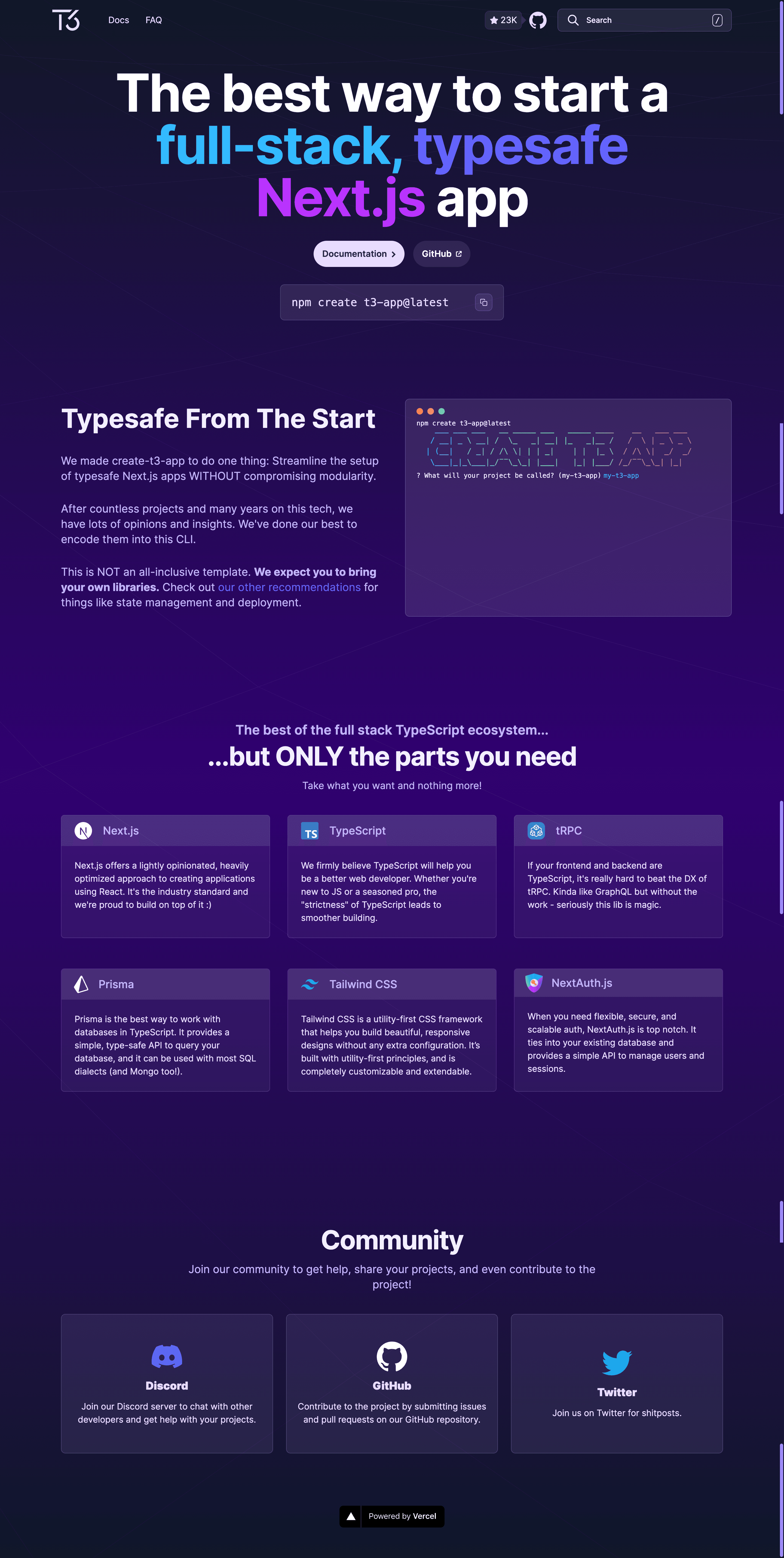The width and height of the screenshot is (784, 1558).
Task: Click the NextAuth.js shield icon
Action: [x=534, y=983]
